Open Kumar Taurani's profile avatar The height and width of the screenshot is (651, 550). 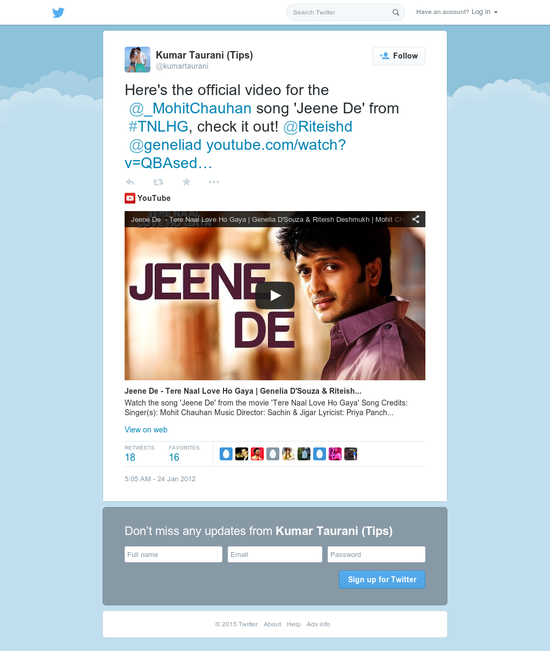tap(137, 59)
